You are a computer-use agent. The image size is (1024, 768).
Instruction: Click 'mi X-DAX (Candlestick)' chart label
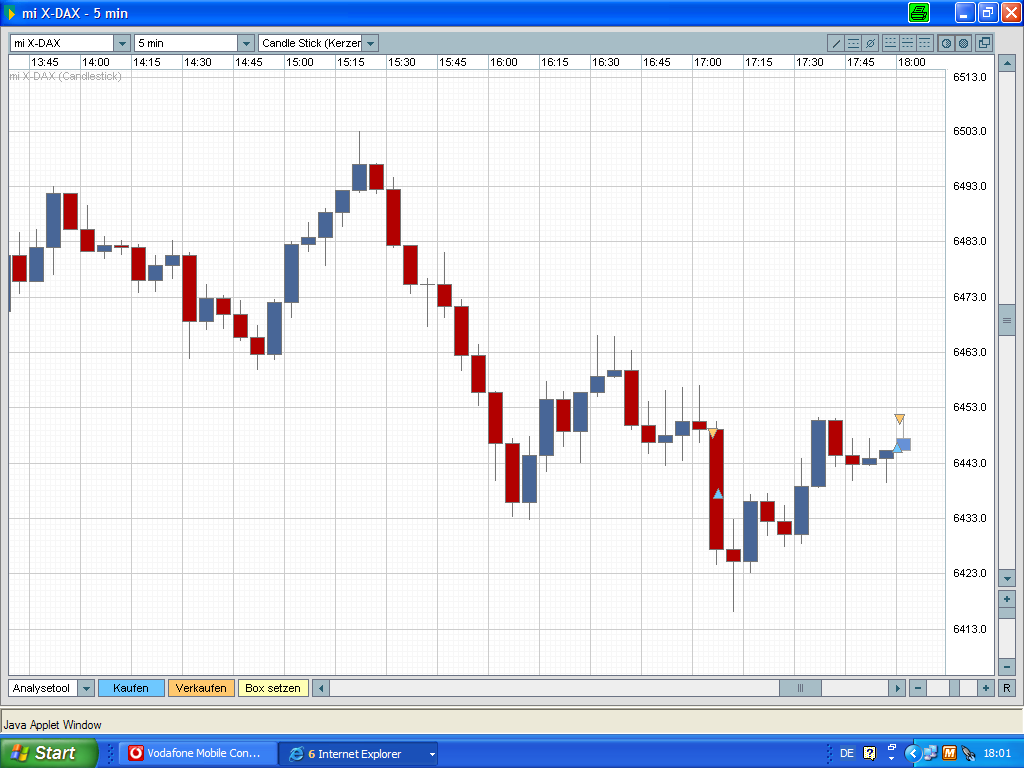(65, 76)
